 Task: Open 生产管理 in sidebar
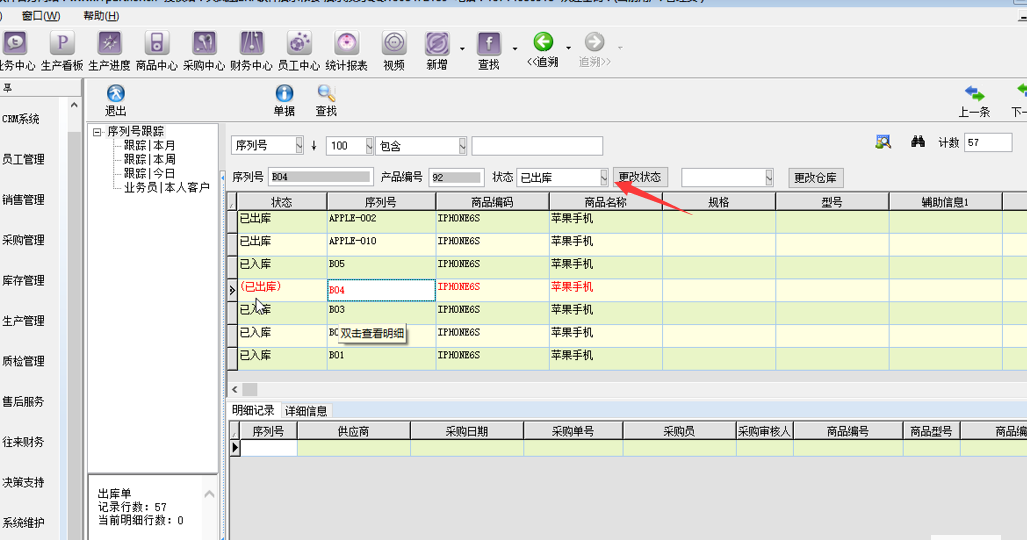[x=23, y=320]
